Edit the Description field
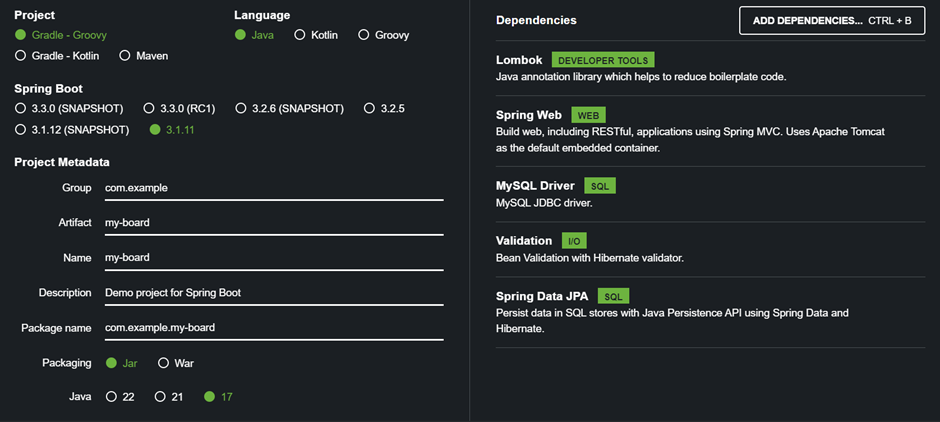Screen dimensions: 940x422 [x=274, y=293]
